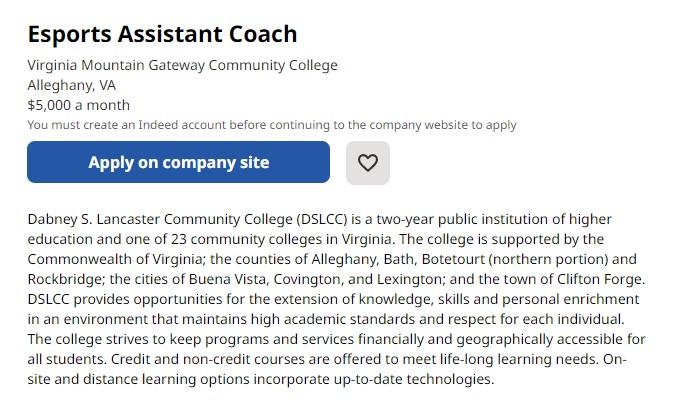Image resolution: width=682 pixels, height=400 pixels.
Task: Click the Apply on company site button
Action: pyautogui.click(x=178, y=163)
